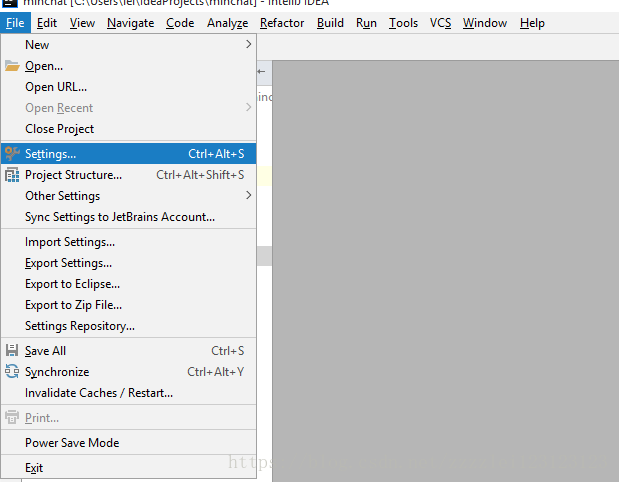The height and width of the screenshot is (482, 619).
Task: Click the left arrow behind the menu
Action: [261, 71]
